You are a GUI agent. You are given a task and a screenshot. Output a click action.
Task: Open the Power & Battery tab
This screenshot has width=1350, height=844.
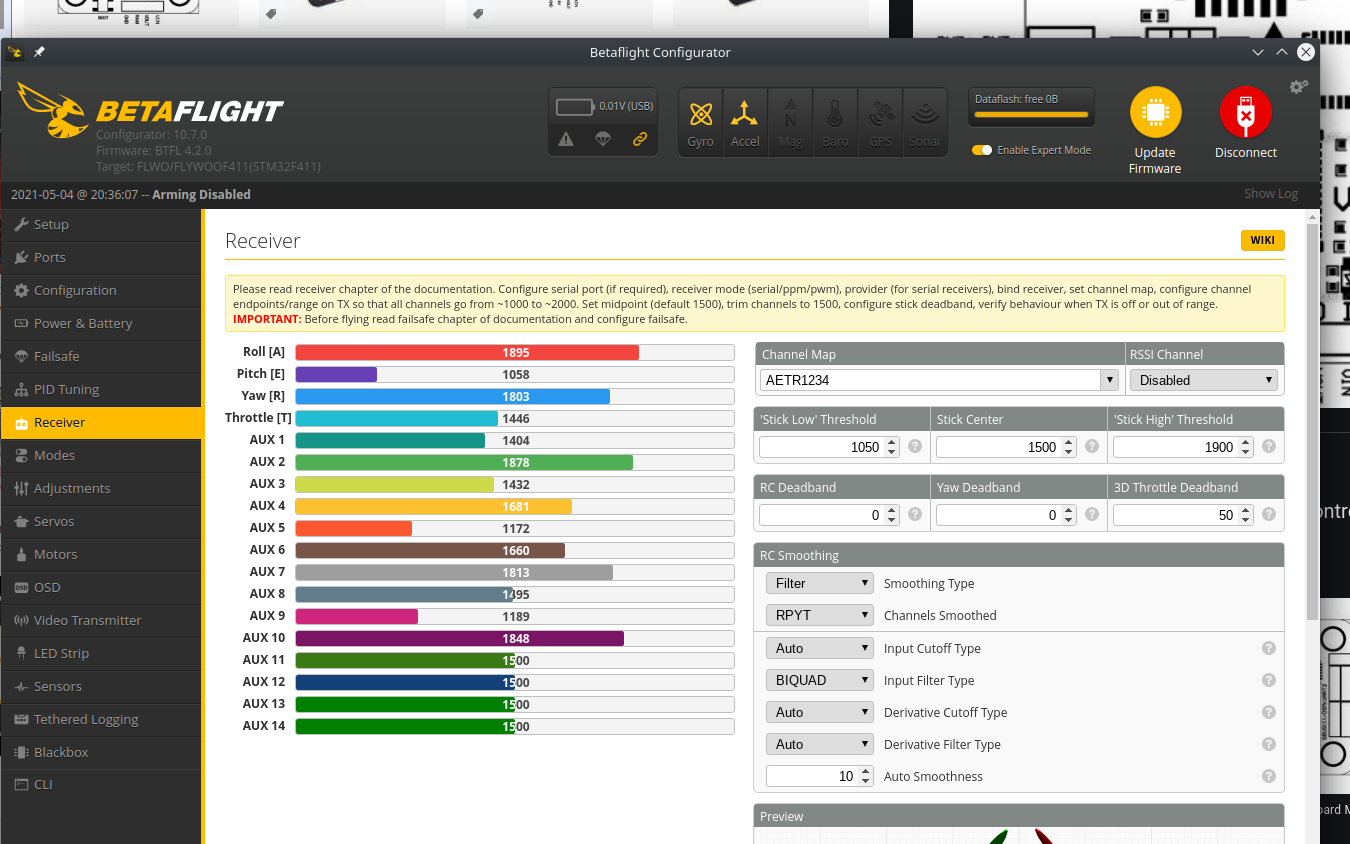pos(101,324)
